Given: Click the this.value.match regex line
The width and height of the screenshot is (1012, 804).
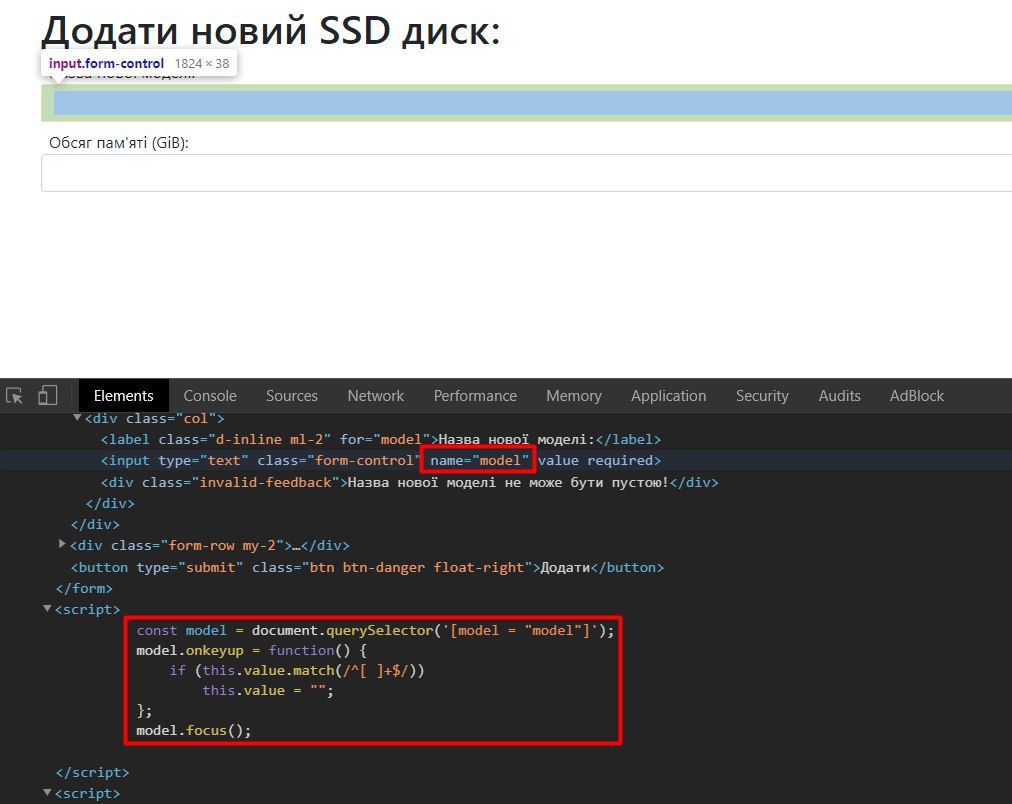Looking at the screenshot, I should pyautogui.click(x=297, y=670).
